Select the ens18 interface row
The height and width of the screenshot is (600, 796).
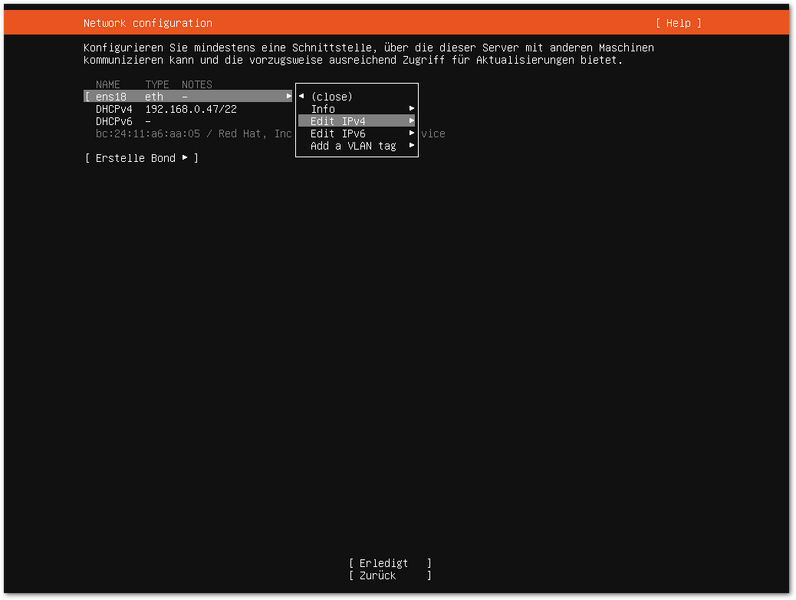pyautogui.click(x=188, y=96)
